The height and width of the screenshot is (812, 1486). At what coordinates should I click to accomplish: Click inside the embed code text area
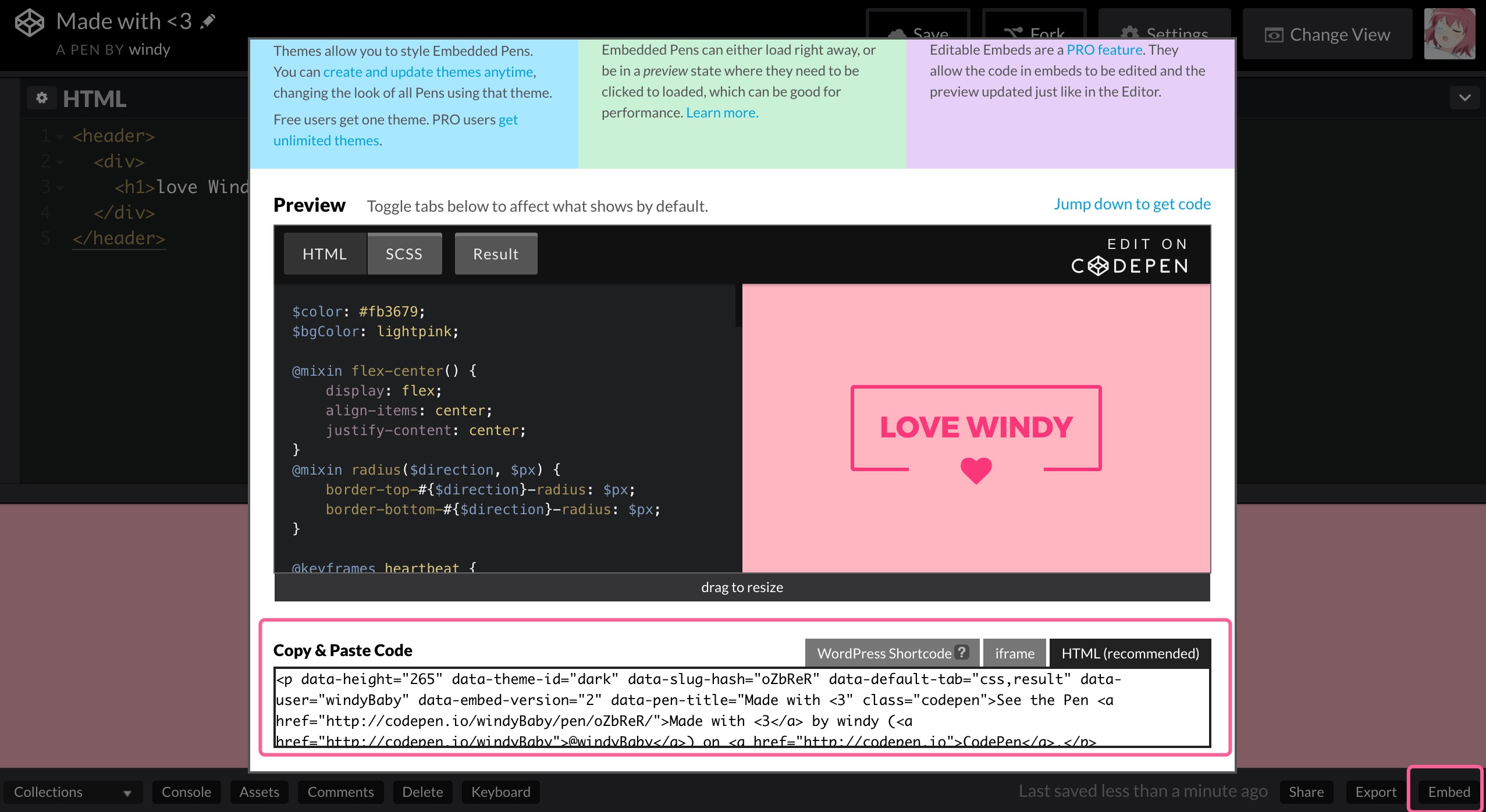(x=742, y=707)
